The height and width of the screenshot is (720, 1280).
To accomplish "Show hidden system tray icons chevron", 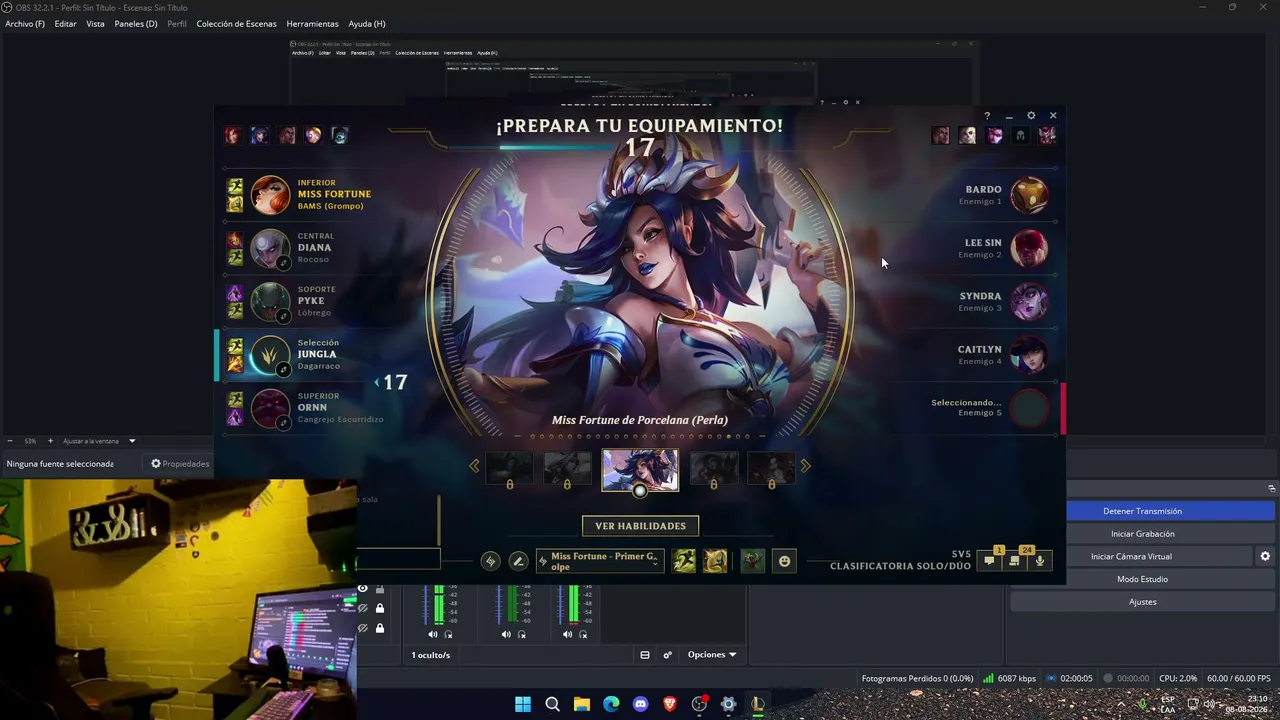I will click(x=1121, y=702).
